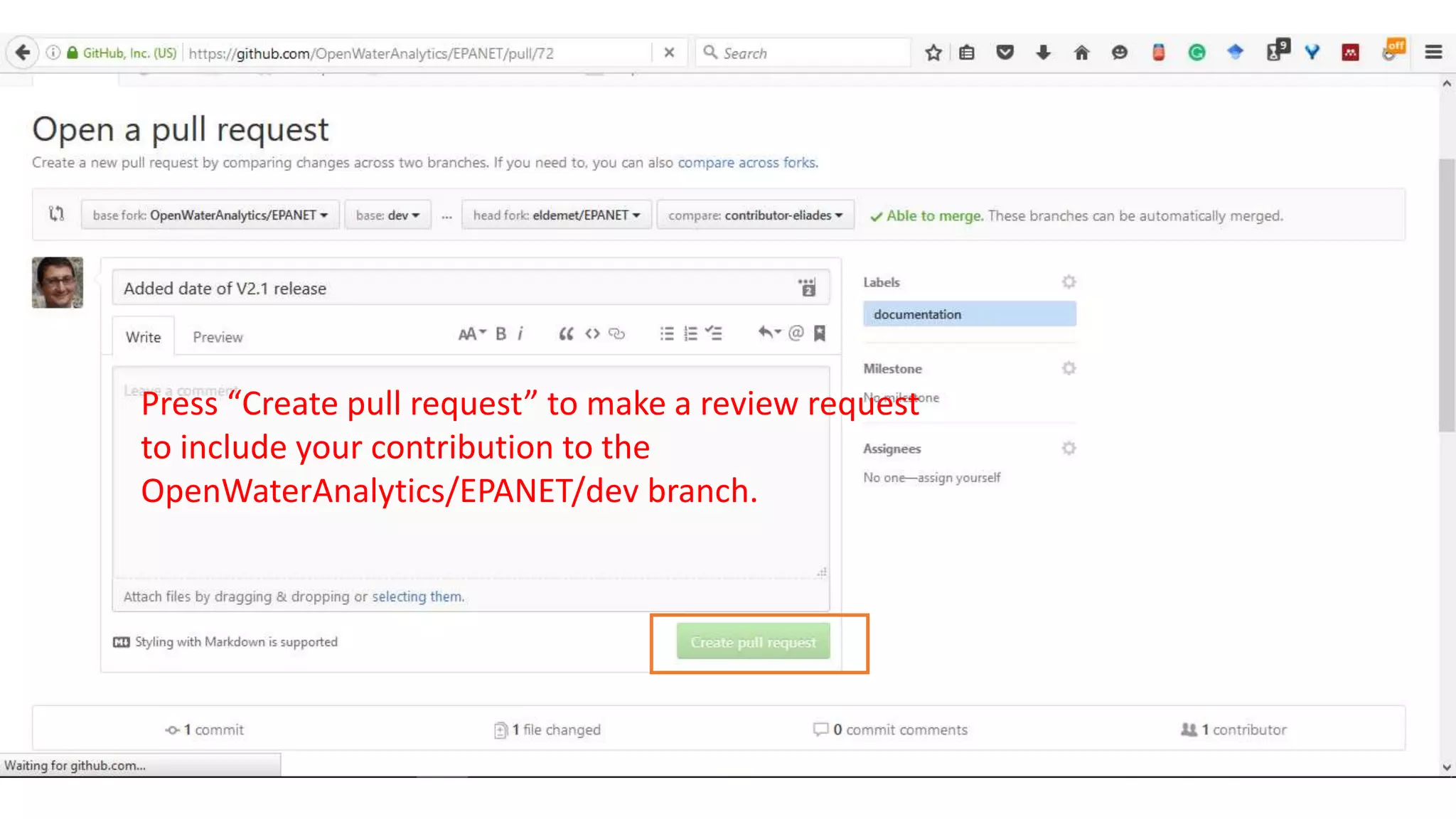Mention a user with the @ icon
Viewport: 1456px width, 819px height.
tap(796, 333)
